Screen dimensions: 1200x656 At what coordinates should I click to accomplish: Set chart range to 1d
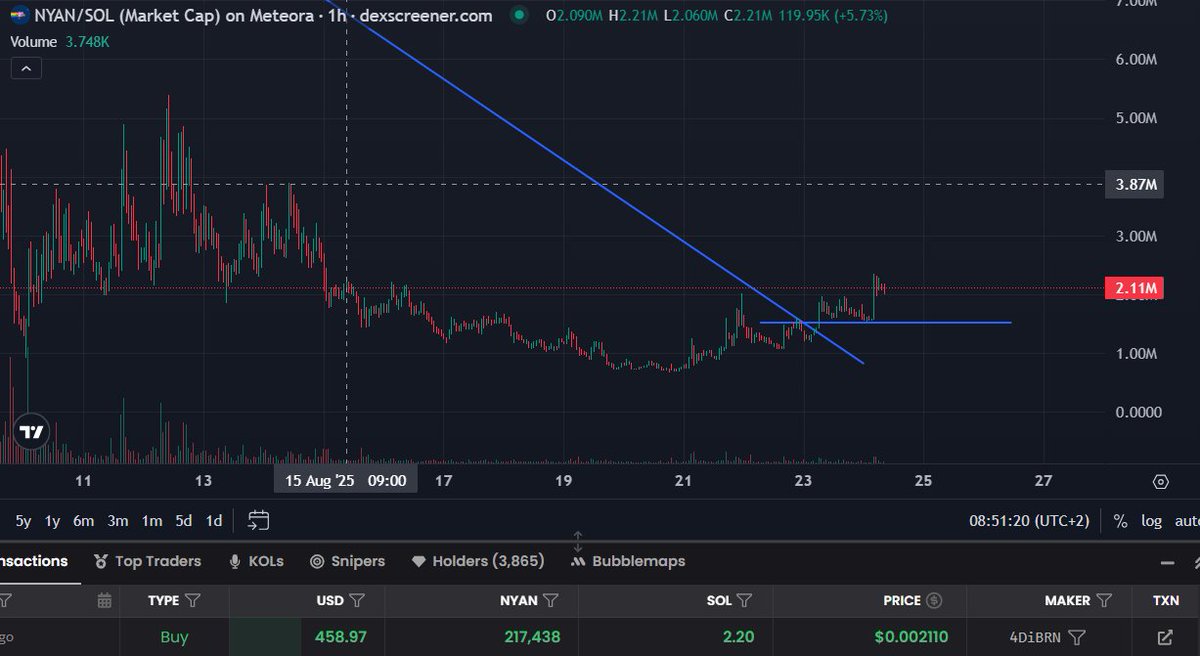[214, 520]
